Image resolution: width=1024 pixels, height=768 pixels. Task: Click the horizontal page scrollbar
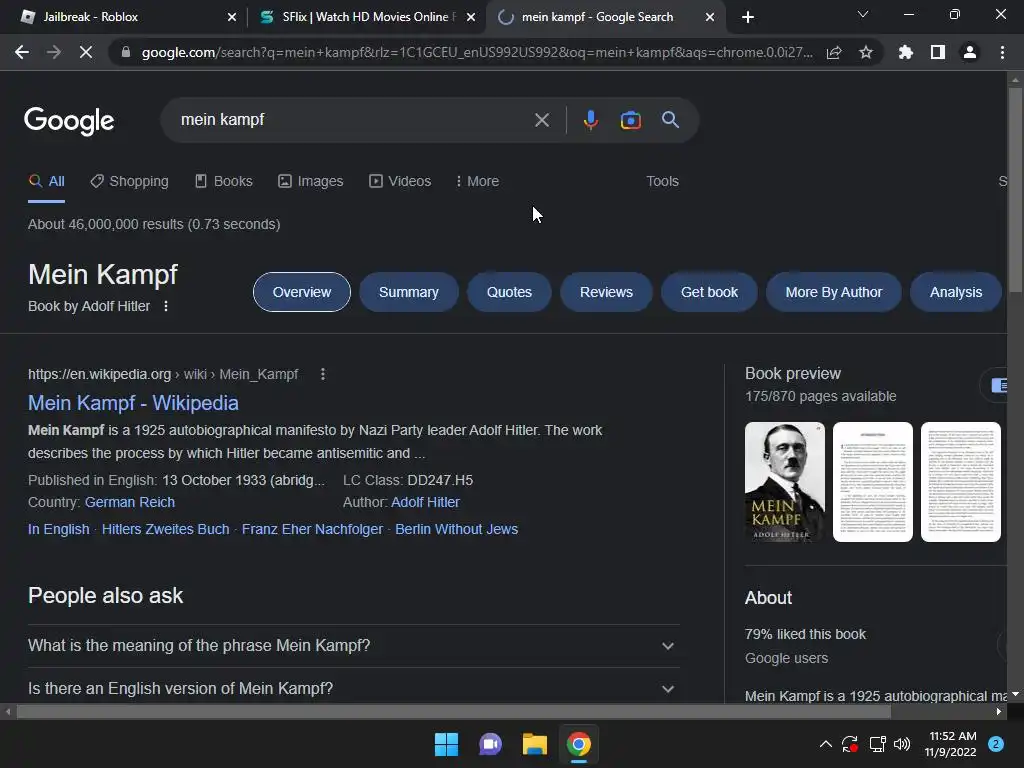[453, 712]
